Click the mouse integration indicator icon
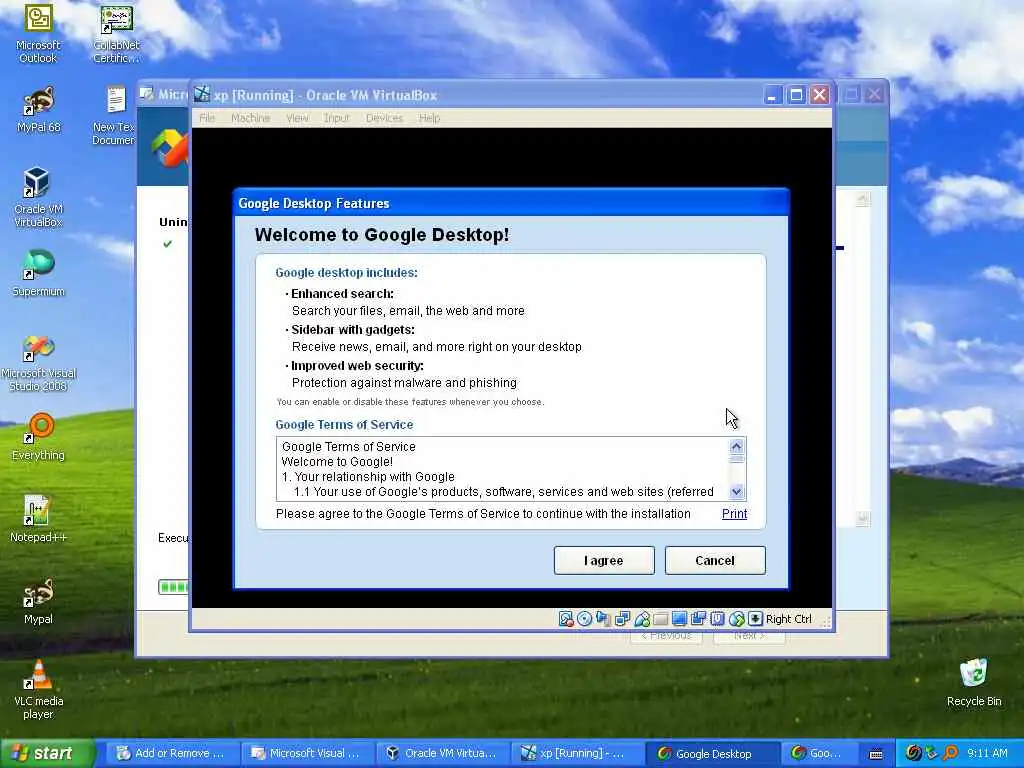This screenshot has height=768, width=1024. tap(737, 618)
